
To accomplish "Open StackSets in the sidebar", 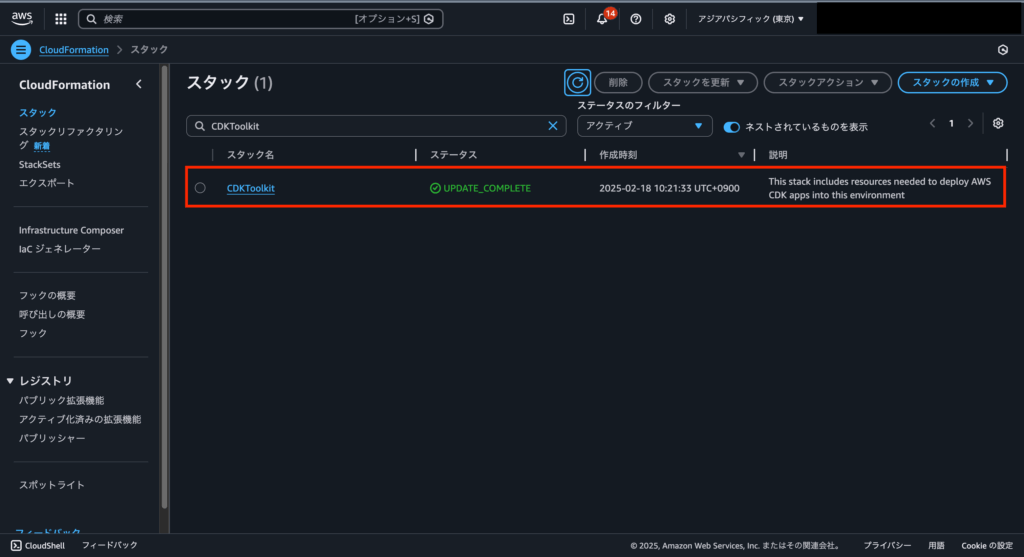I will (x=40, y=164).
